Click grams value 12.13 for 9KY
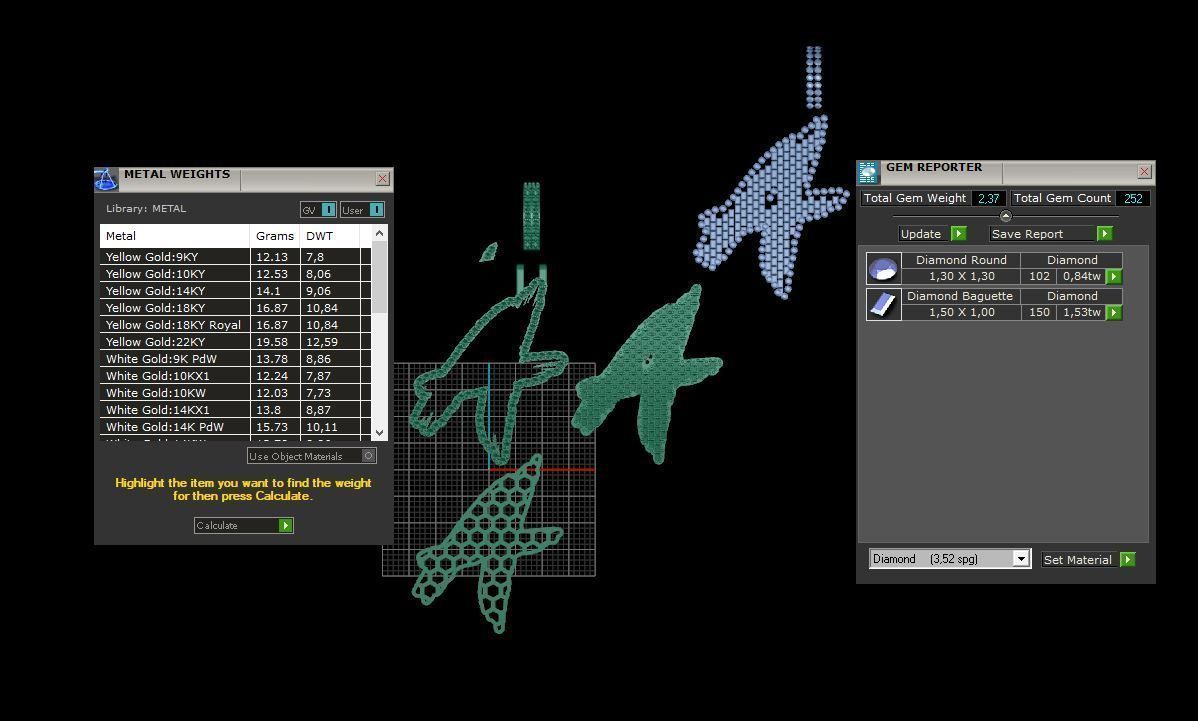 272,257
